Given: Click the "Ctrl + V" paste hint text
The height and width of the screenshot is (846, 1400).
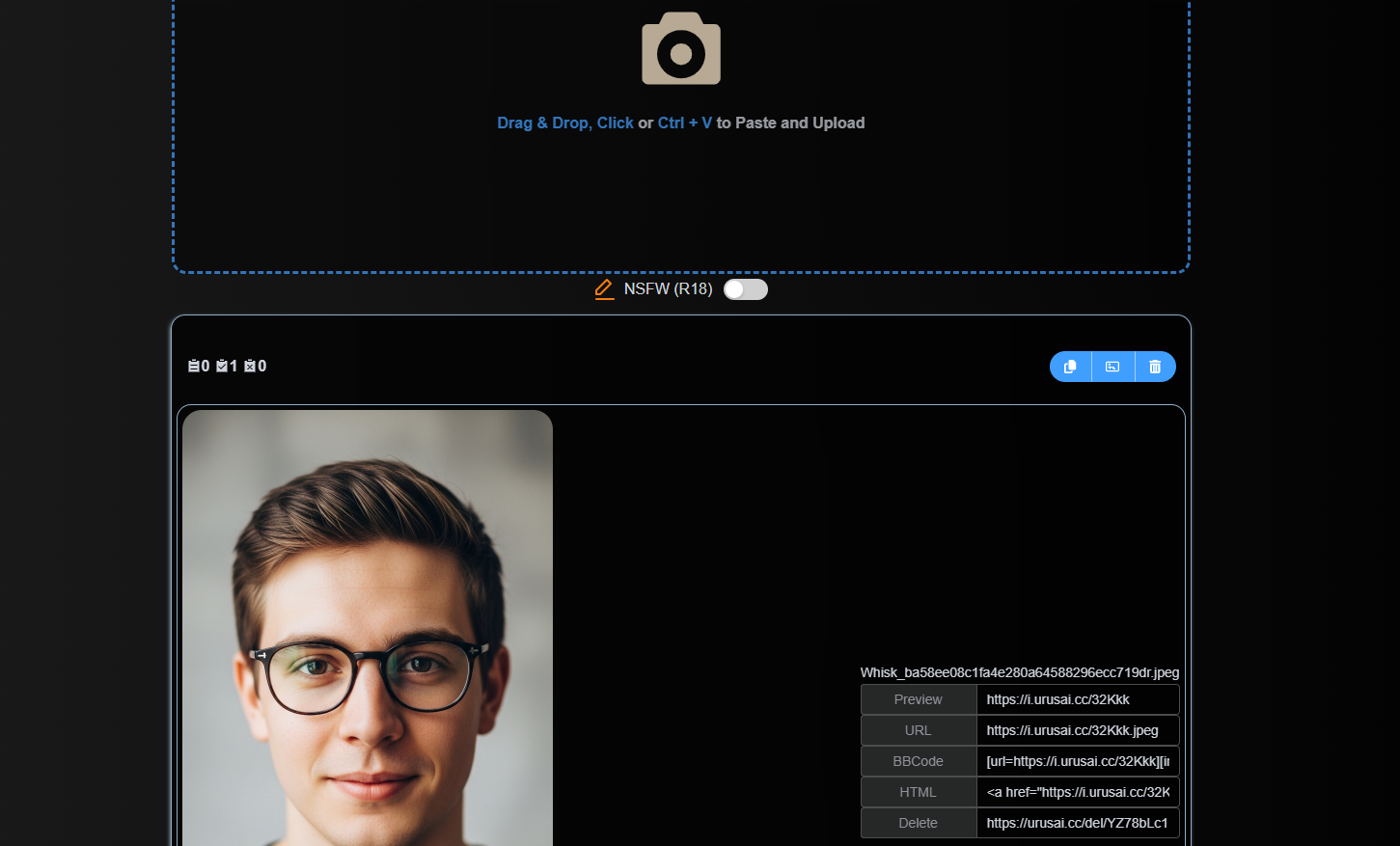Looking at the screenshot, I should (x=685, y=123).
